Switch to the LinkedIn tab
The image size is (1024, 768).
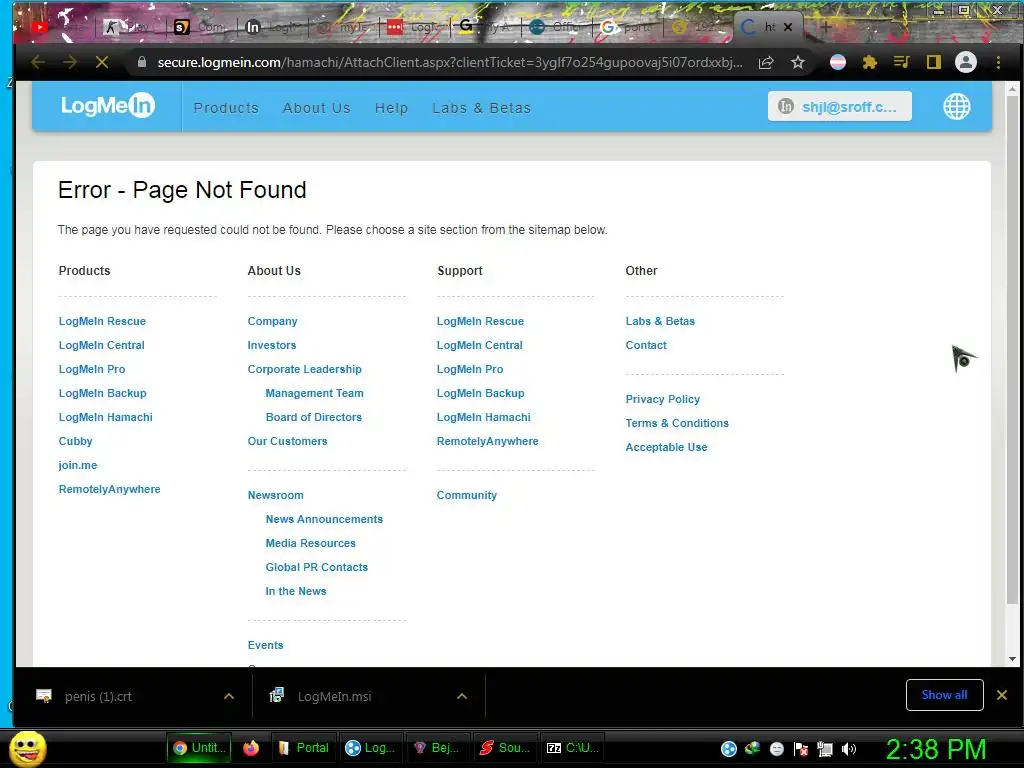tap(271, 27)
